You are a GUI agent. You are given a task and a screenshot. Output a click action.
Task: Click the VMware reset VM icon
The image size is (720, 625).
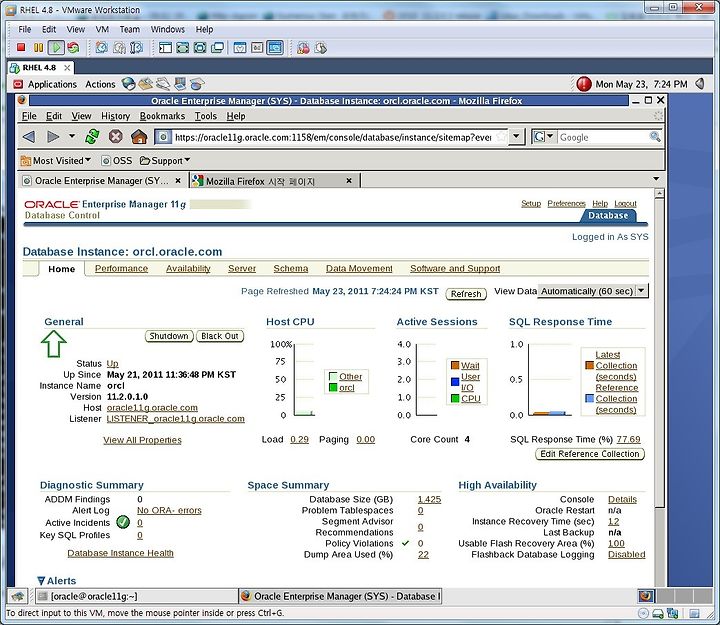(73, 47)
